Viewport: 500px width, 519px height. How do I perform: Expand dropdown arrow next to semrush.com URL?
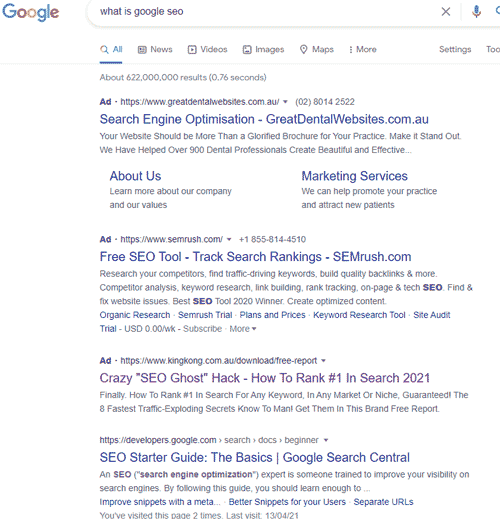[229, 239]
